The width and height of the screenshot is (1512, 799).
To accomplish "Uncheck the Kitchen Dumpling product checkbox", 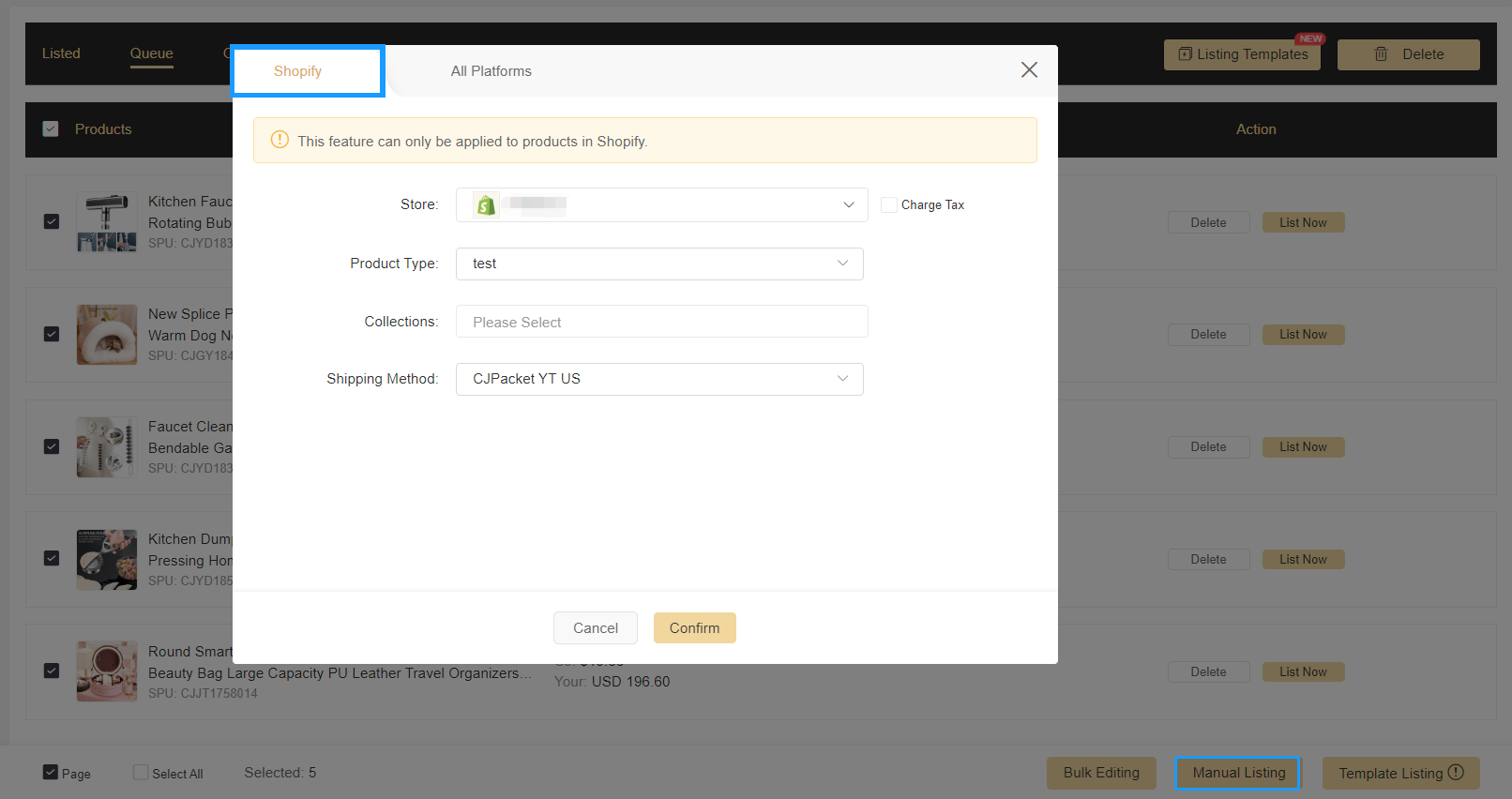I will pyautogui.click(x=52, y=559).
